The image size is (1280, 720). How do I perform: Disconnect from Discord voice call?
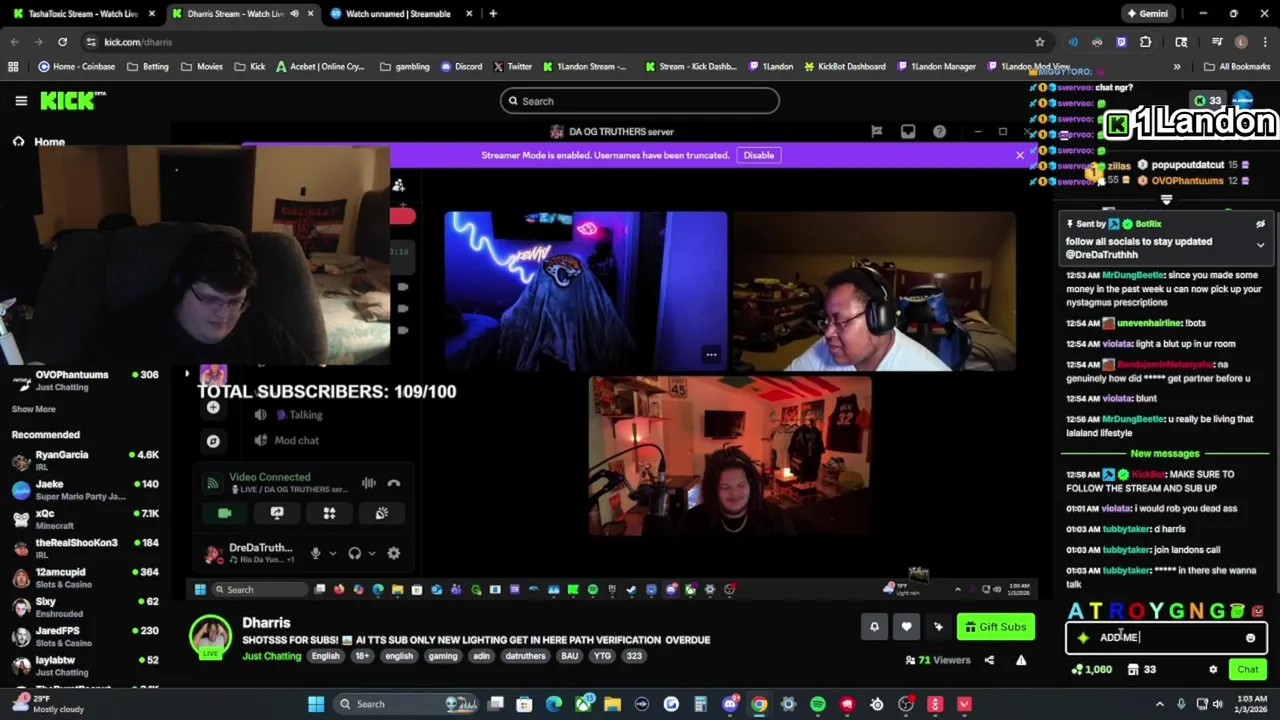pos(394,483)
